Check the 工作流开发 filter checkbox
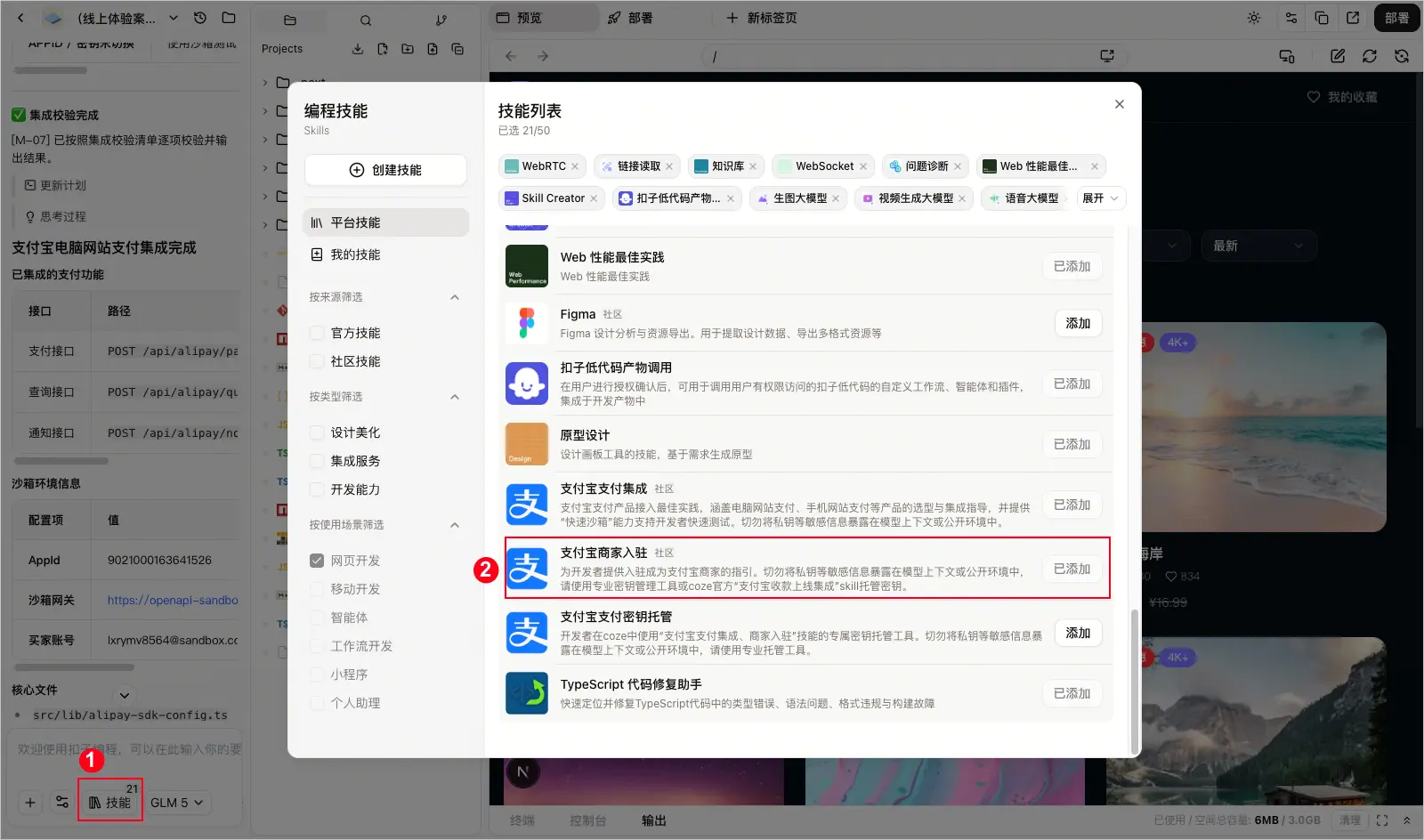The width and height of the screenshot is (1424, 840). click(316, 646)
